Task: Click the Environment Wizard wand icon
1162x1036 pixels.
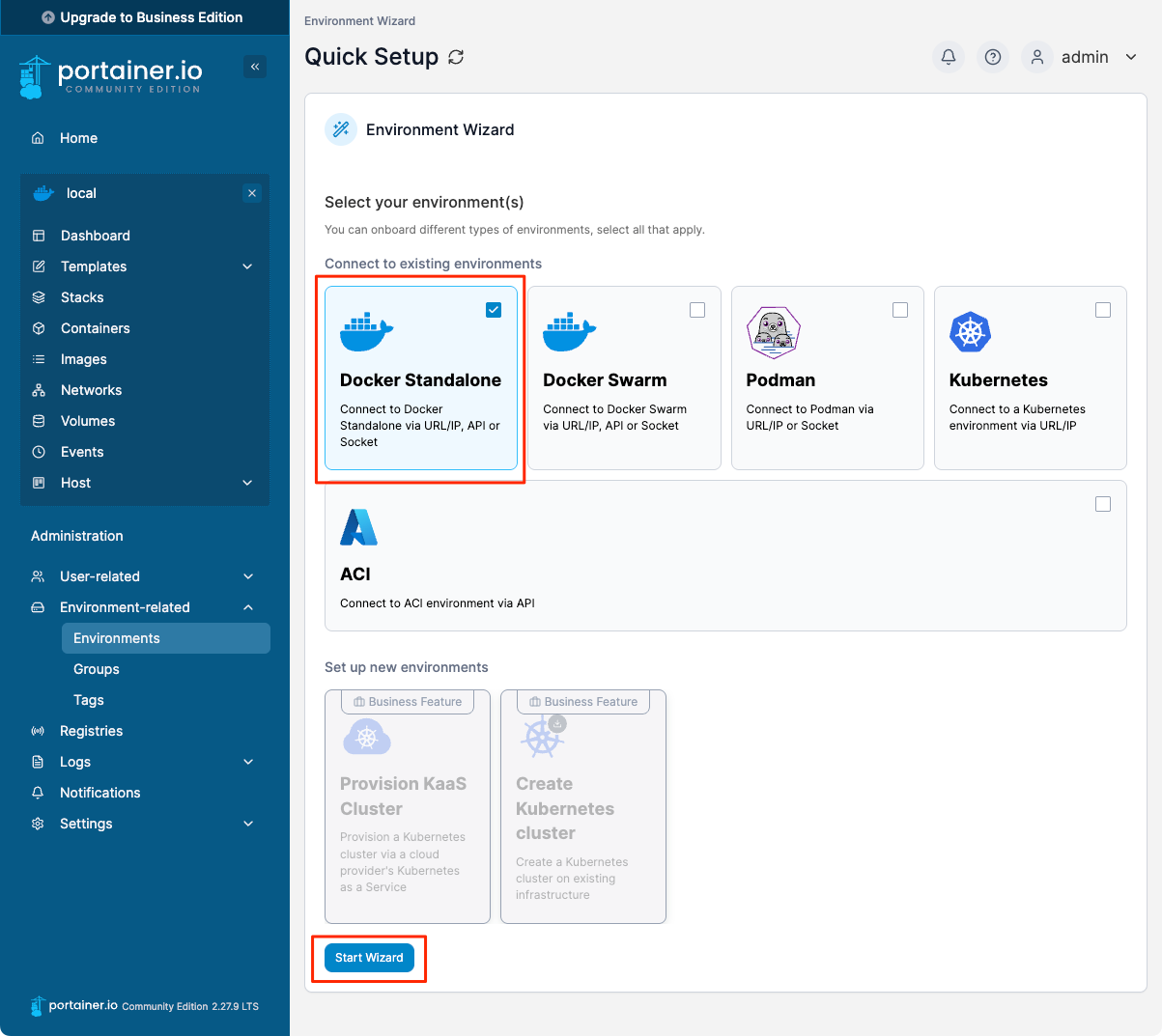Action: 341,129
